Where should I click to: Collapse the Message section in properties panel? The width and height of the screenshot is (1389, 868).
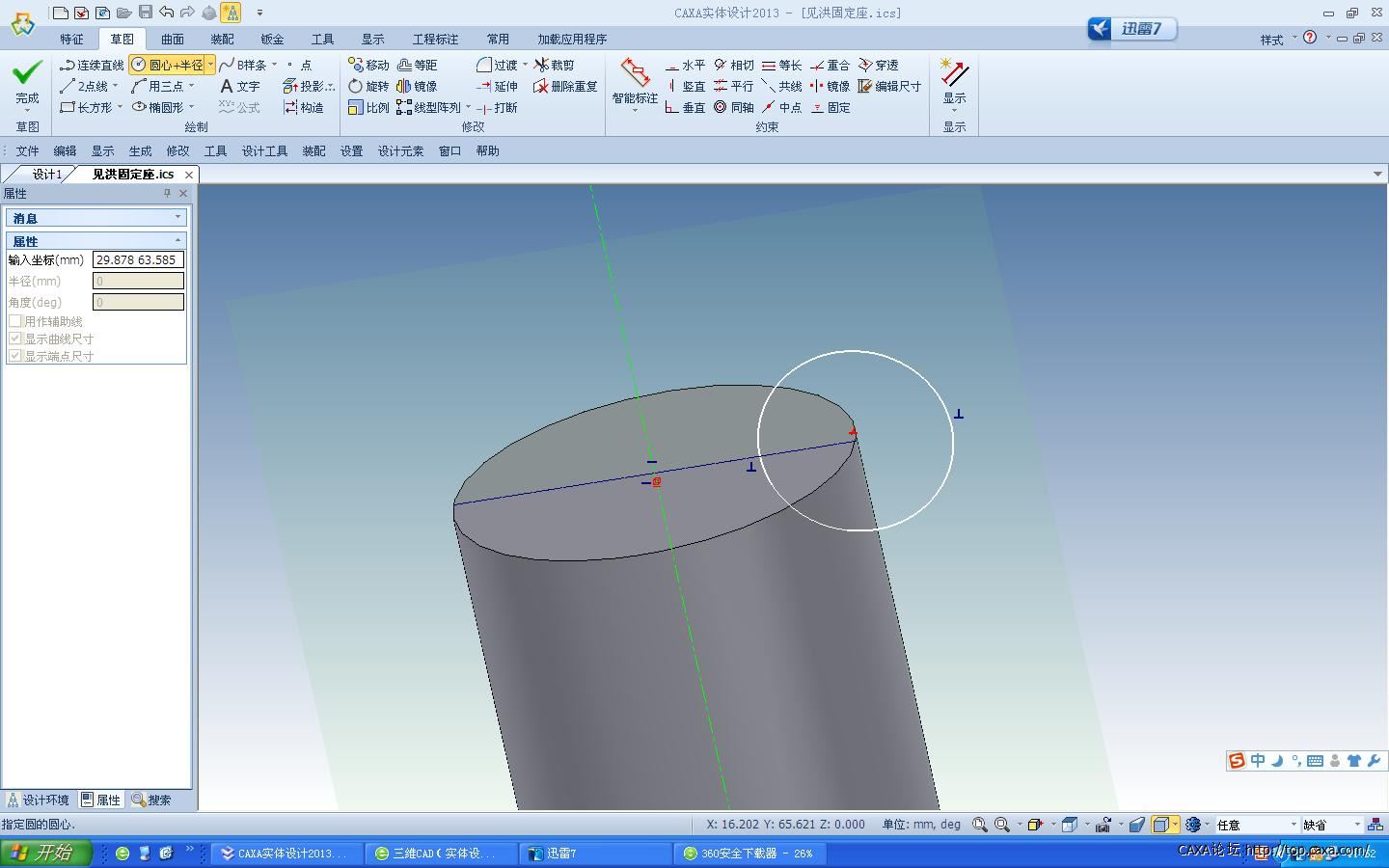coord(177,218)
